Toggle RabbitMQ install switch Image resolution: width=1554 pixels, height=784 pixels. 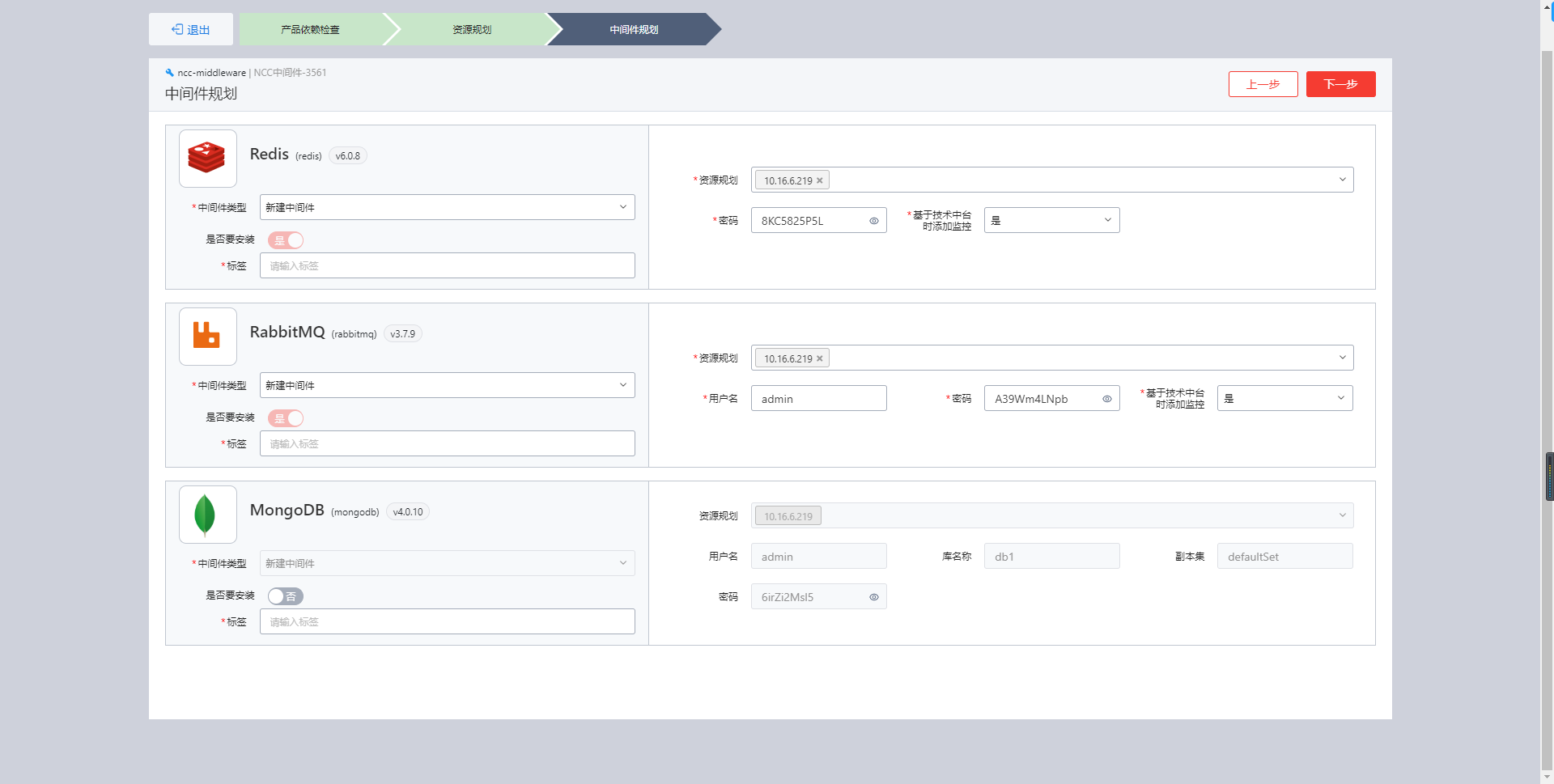pyautogui.click(x=286, y=418)
